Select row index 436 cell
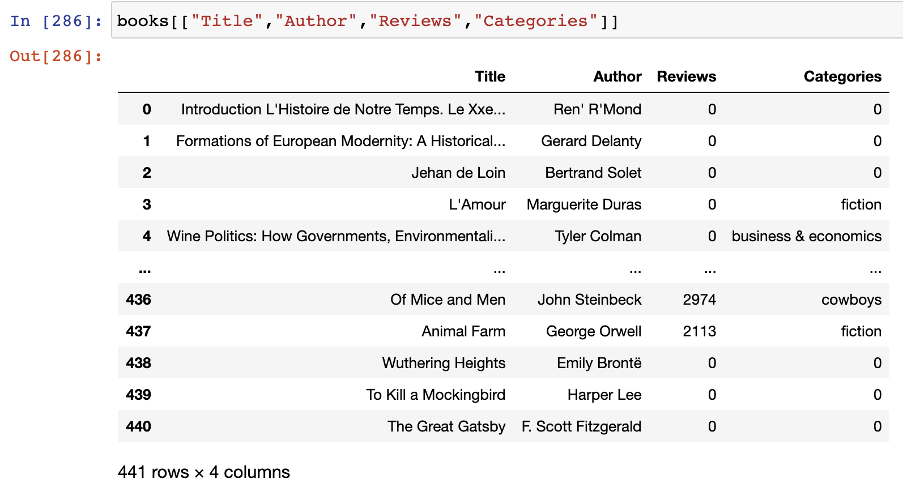904x488 pixels. [138, 299]
